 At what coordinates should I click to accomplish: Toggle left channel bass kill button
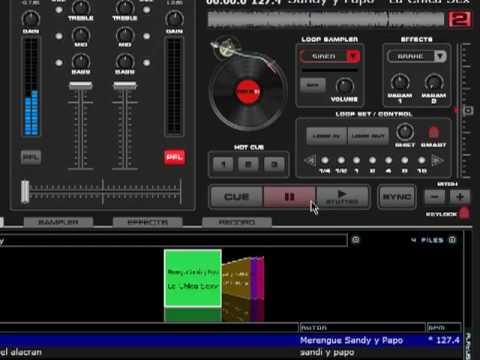point(59,63)
